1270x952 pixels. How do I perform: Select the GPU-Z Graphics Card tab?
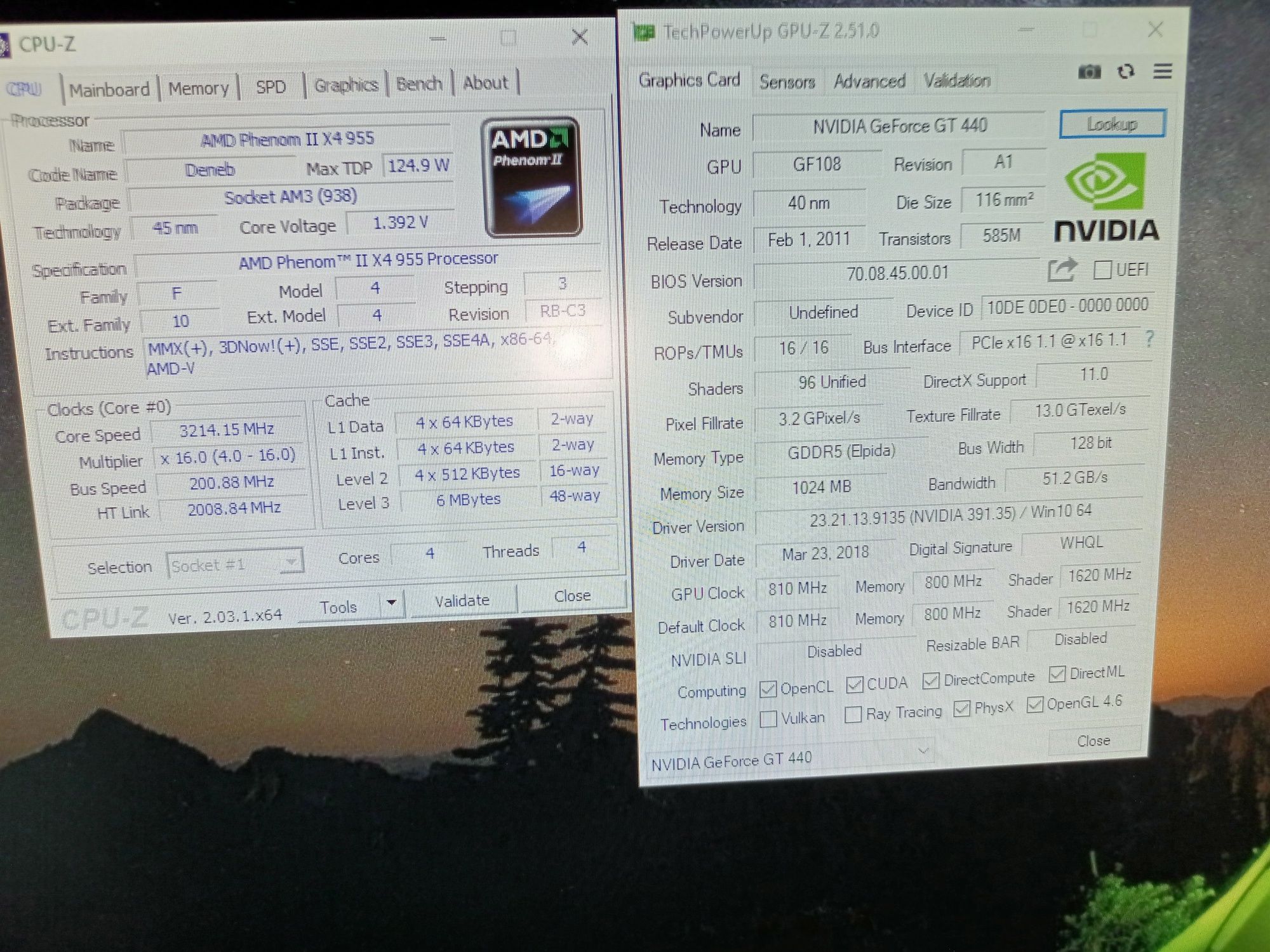(x=689, y=80)
